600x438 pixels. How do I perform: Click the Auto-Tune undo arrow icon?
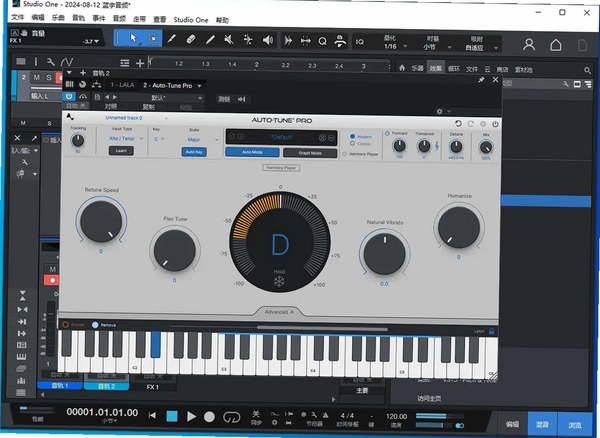tap(458, 124)
